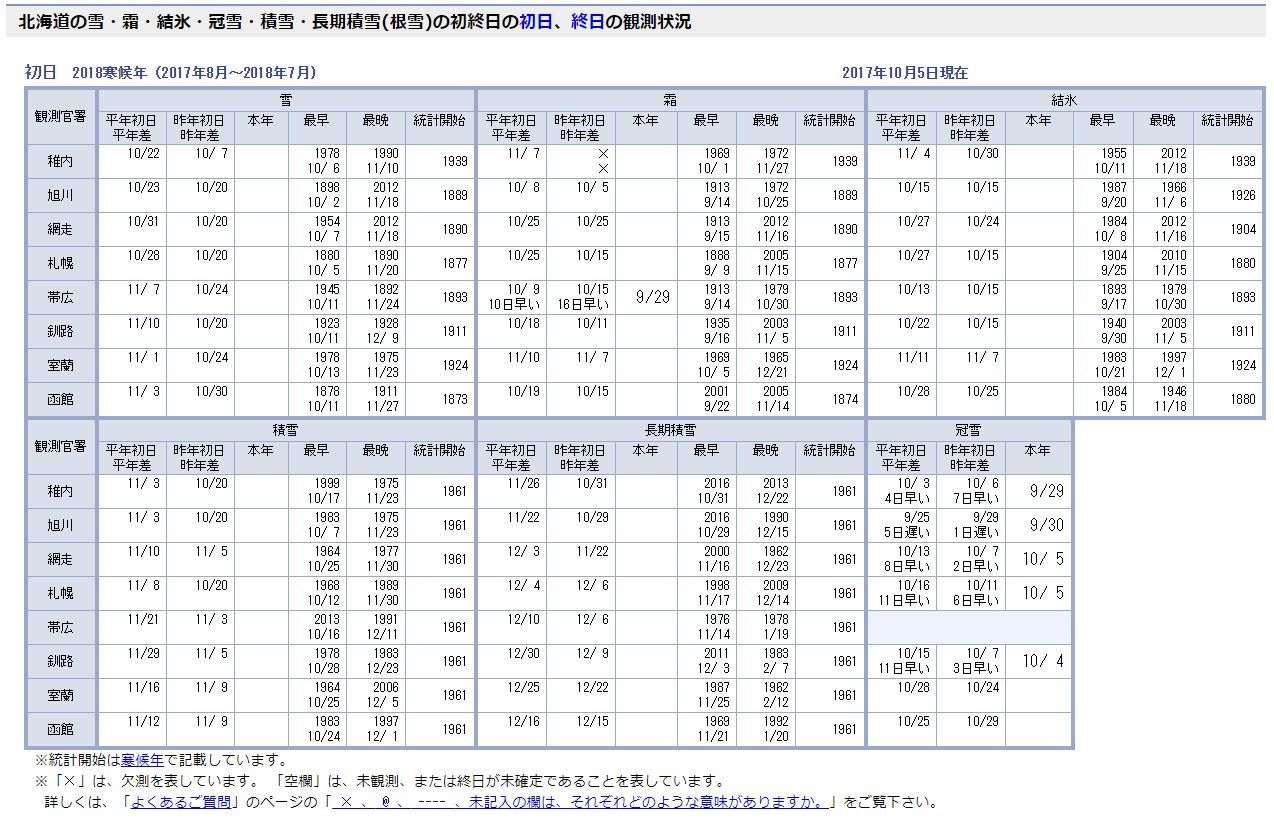Image resolution: width=1274 pixels, height=819 pixels.
Task: Click the 12/30 average 長期積雪 date for 釧路
Action: pyautogui.click(x=523, y=654)
